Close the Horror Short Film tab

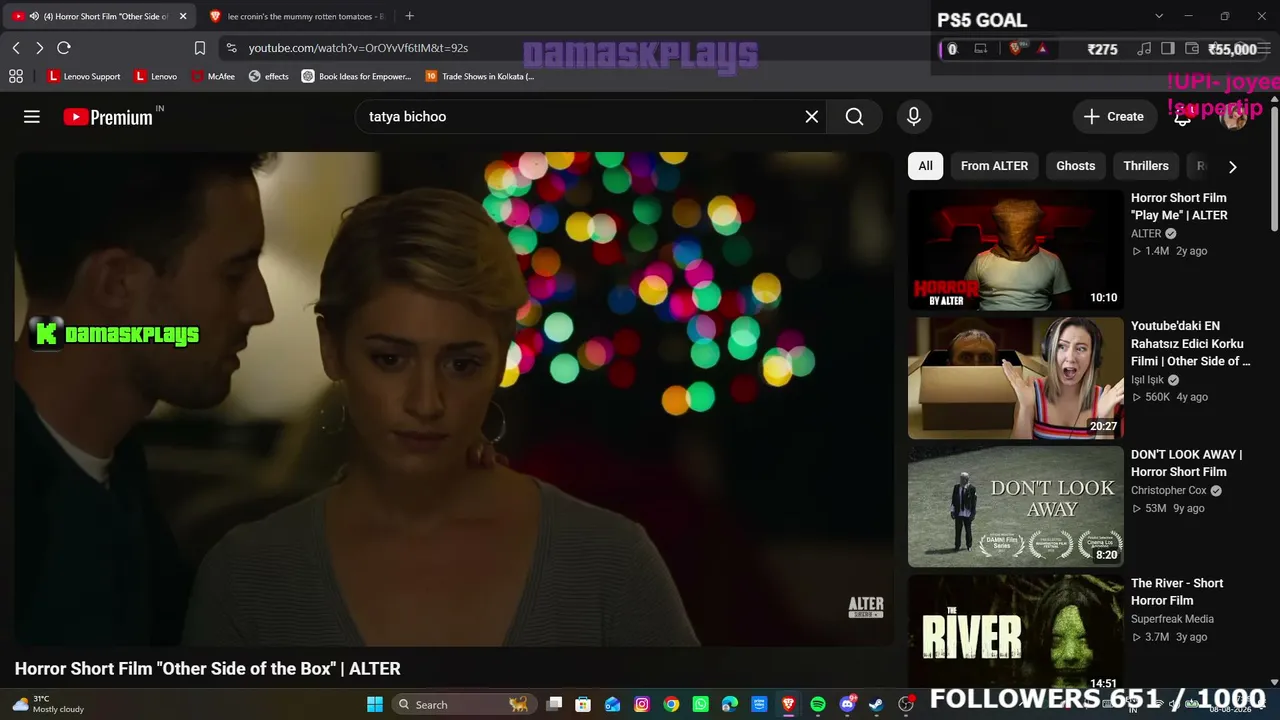click(x=183, y=16)
